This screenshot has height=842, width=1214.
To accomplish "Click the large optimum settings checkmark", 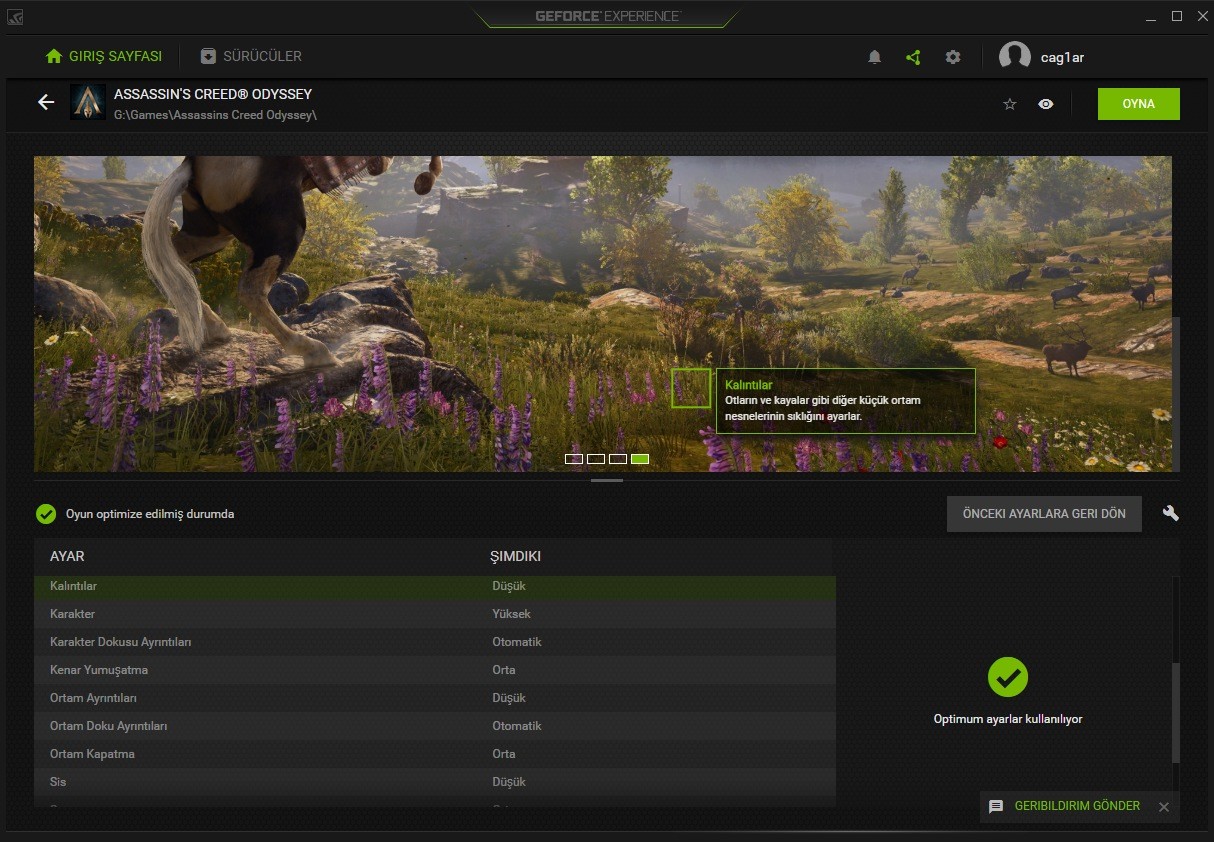I will point(1008,677).
